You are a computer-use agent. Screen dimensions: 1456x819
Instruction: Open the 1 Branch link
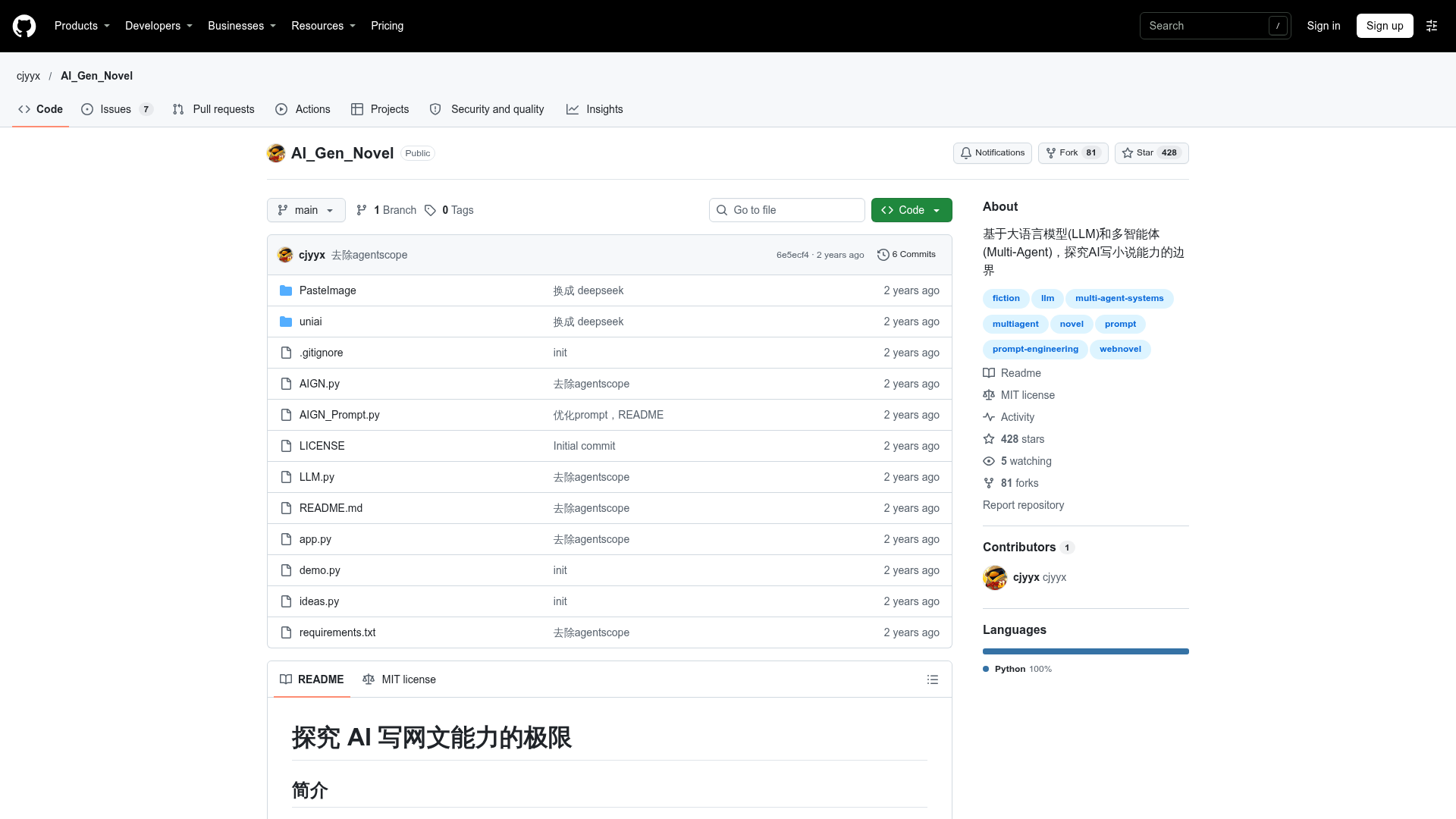click(387, 210)
